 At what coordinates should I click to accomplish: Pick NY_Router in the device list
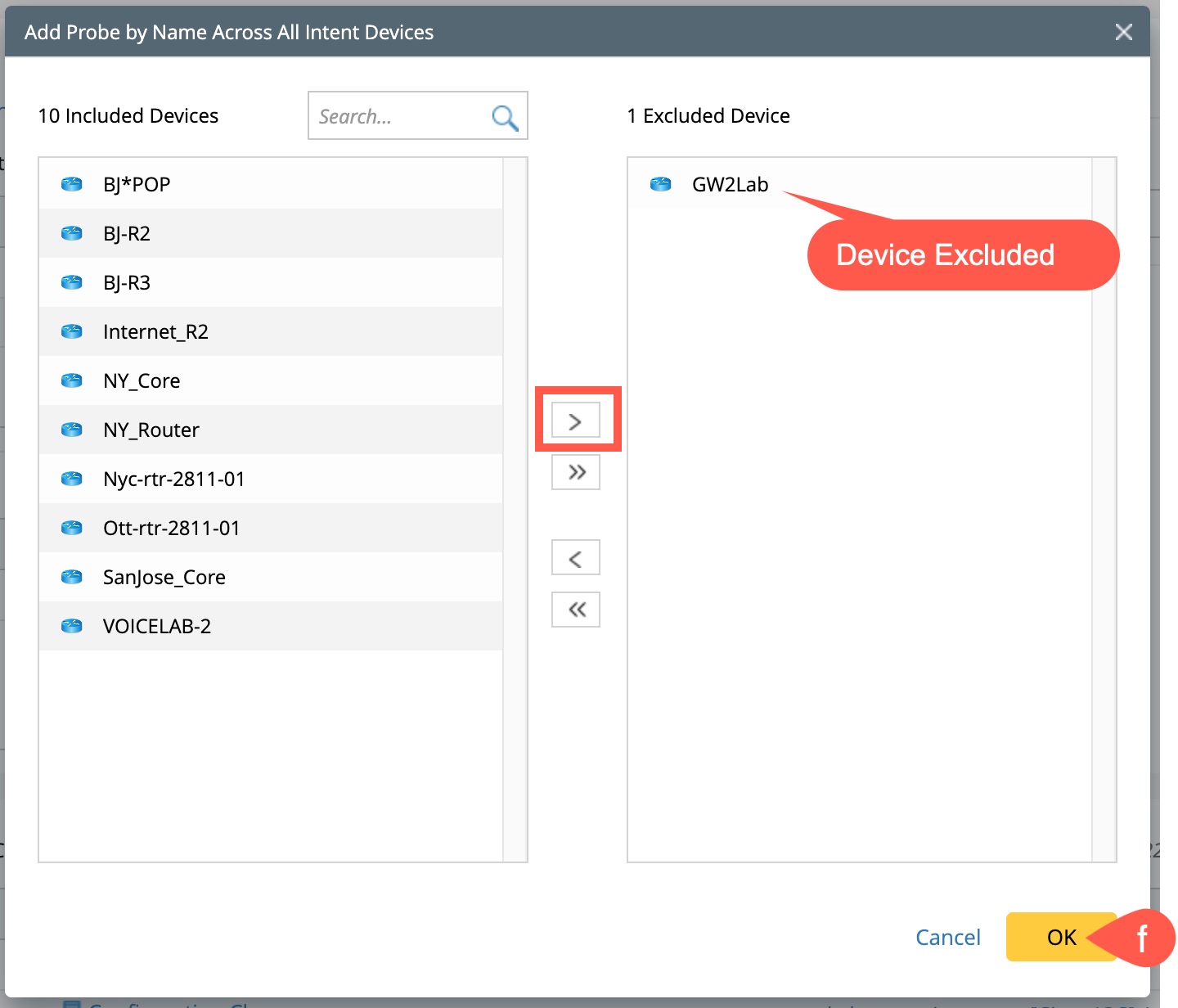[x=151, y=430]
